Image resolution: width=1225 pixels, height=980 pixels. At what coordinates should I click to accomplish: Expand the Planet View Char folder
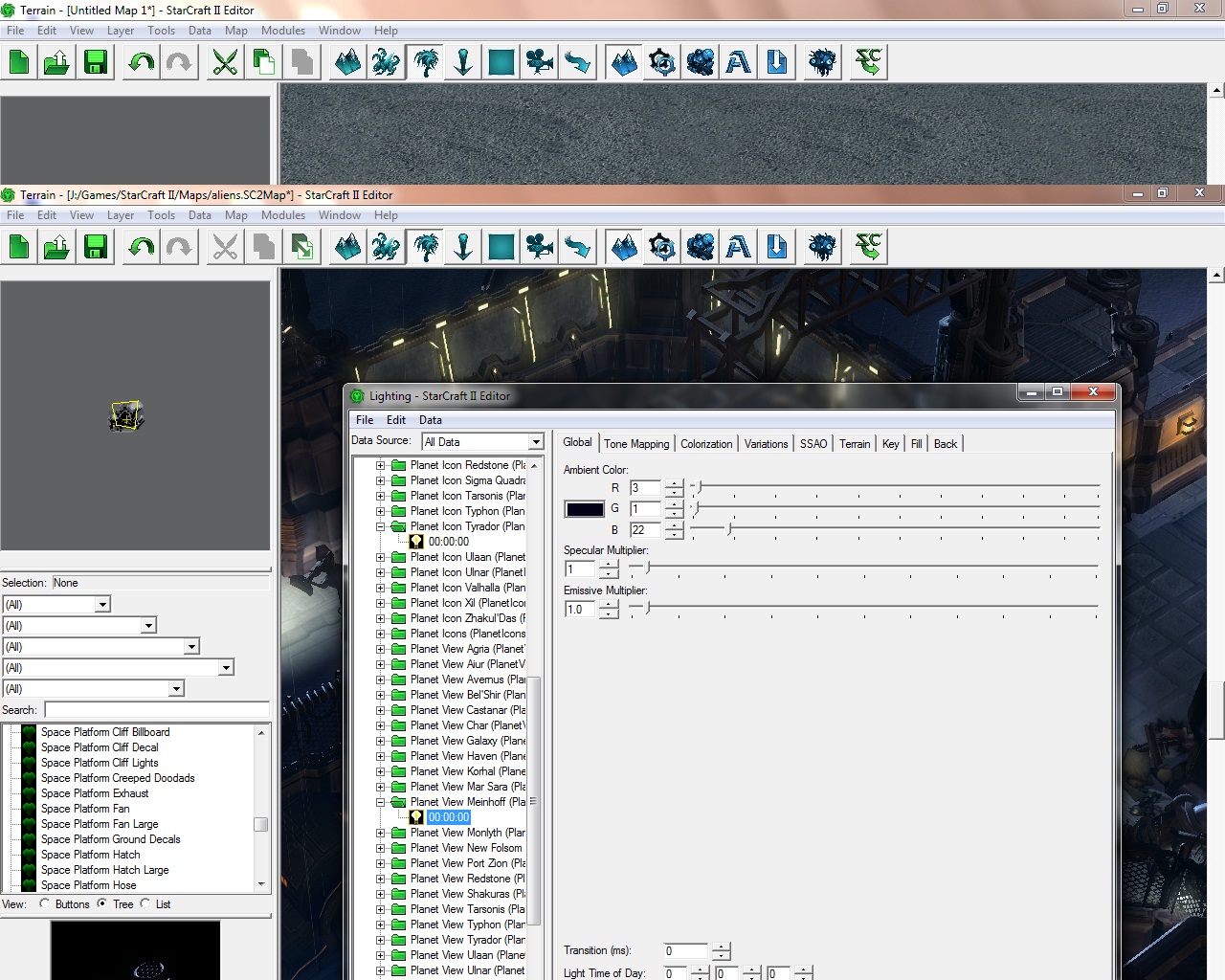click(x=380, y=725)
